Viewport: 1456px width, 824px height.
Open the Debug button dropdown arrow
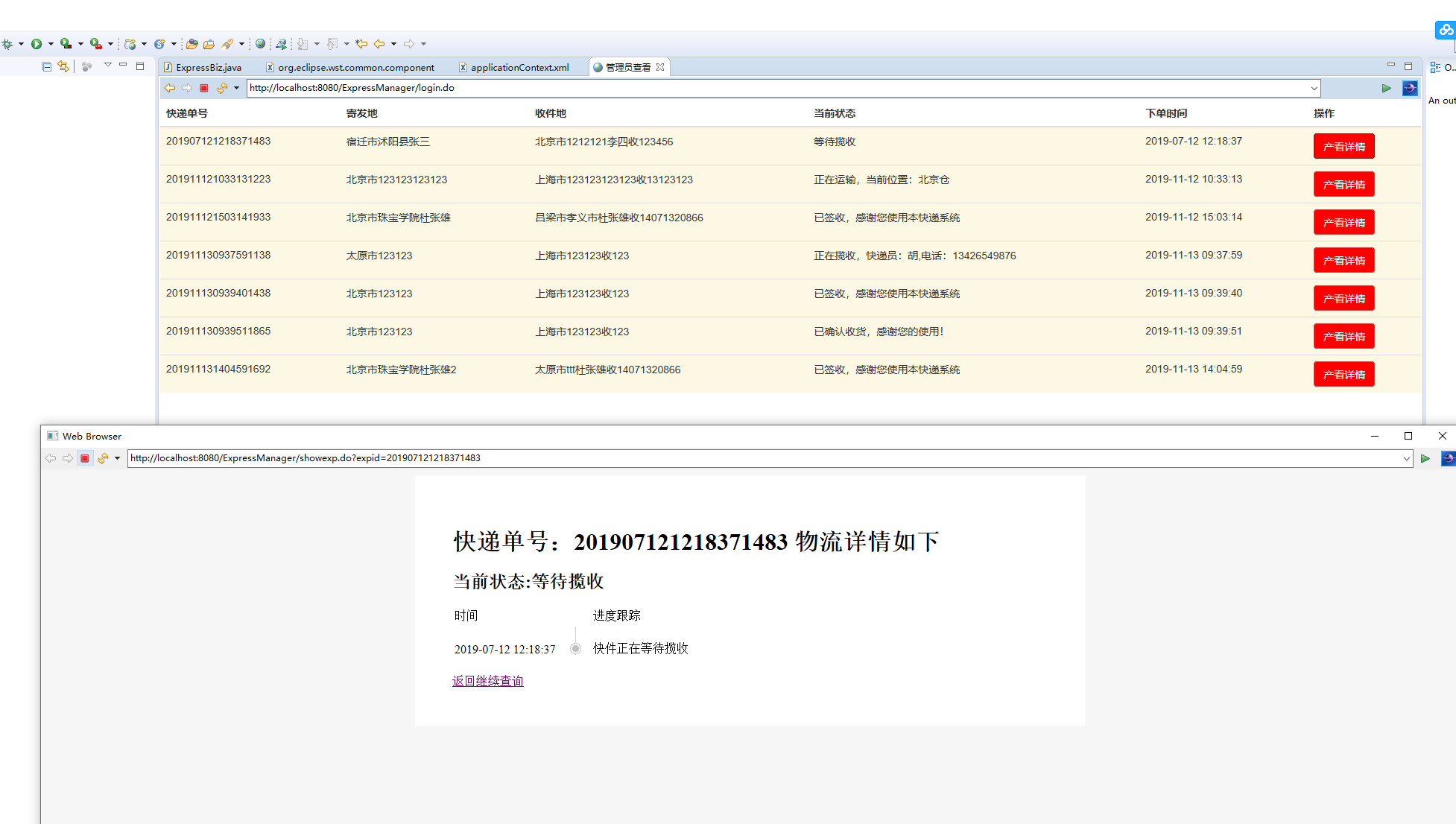(21, 43)
